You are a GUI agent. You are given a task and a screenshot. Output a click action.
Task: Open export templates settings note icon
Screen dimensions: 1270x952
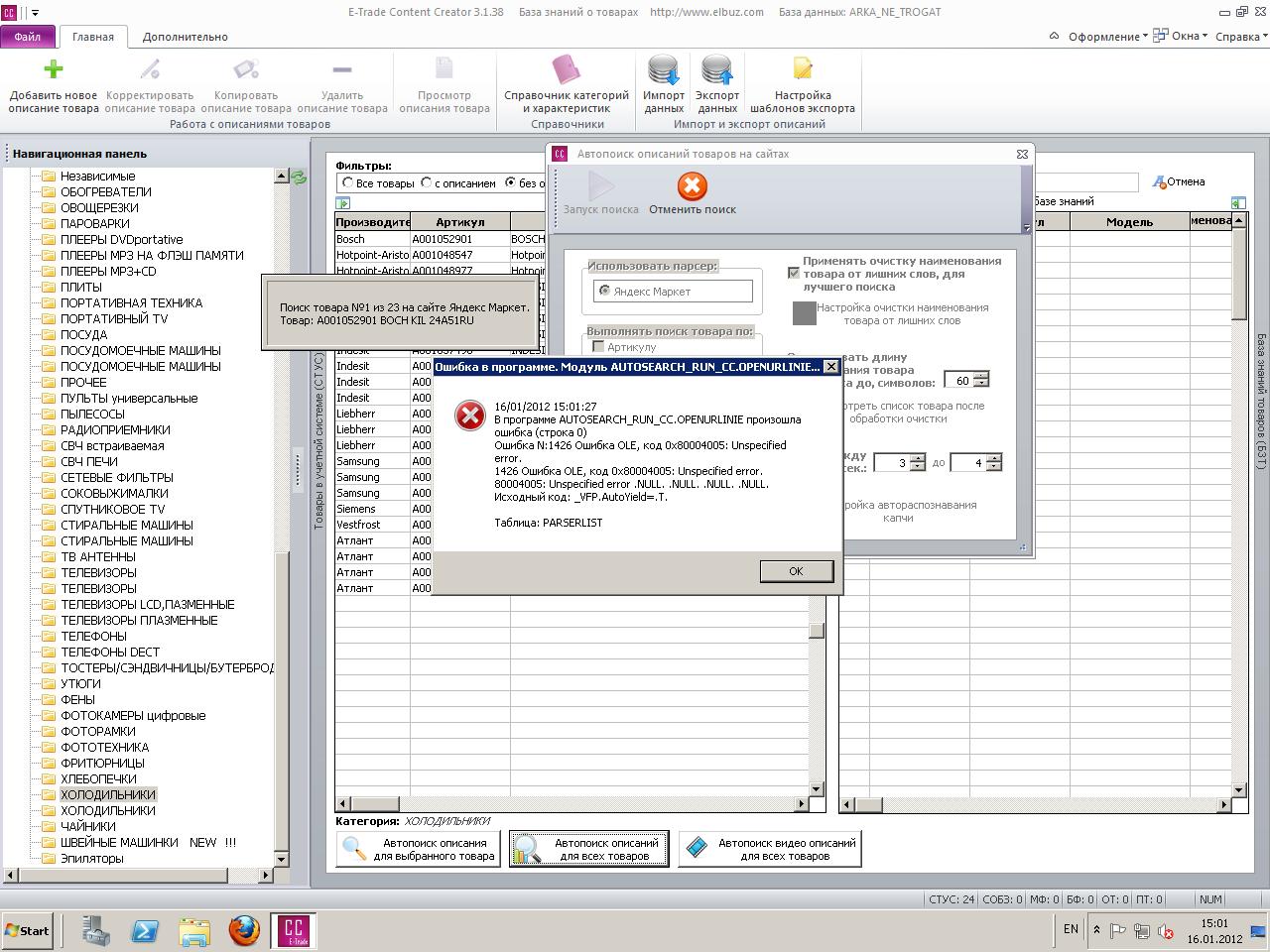(803, 68)
